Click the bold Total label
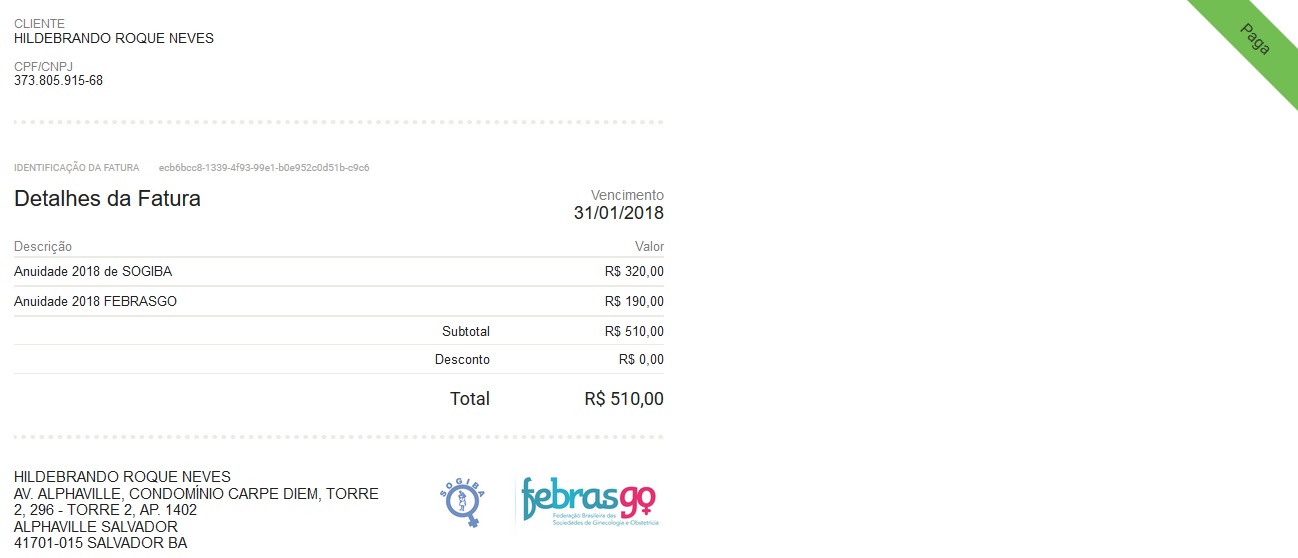 point(470,399)
